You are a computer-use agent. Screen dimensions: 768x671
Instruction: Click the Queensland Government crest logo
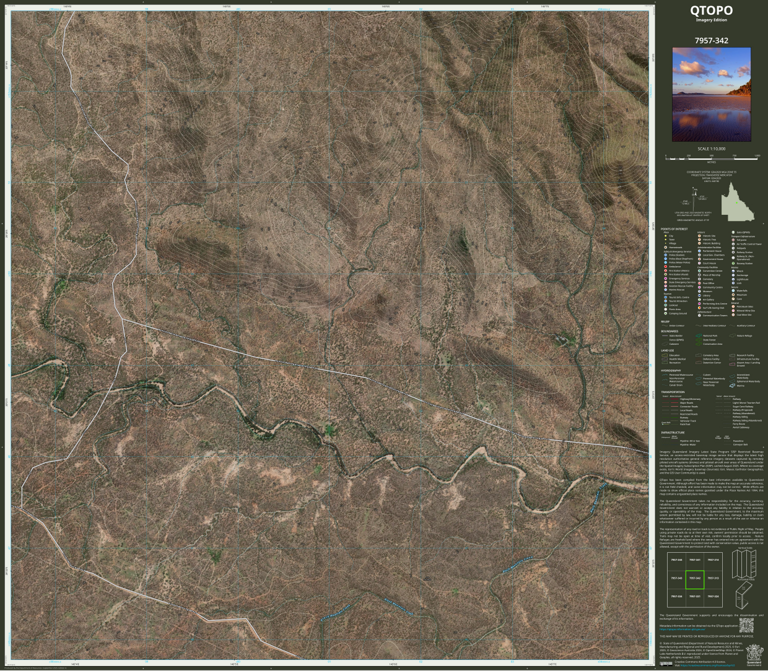pyautogui.click(x=754, y=655)
